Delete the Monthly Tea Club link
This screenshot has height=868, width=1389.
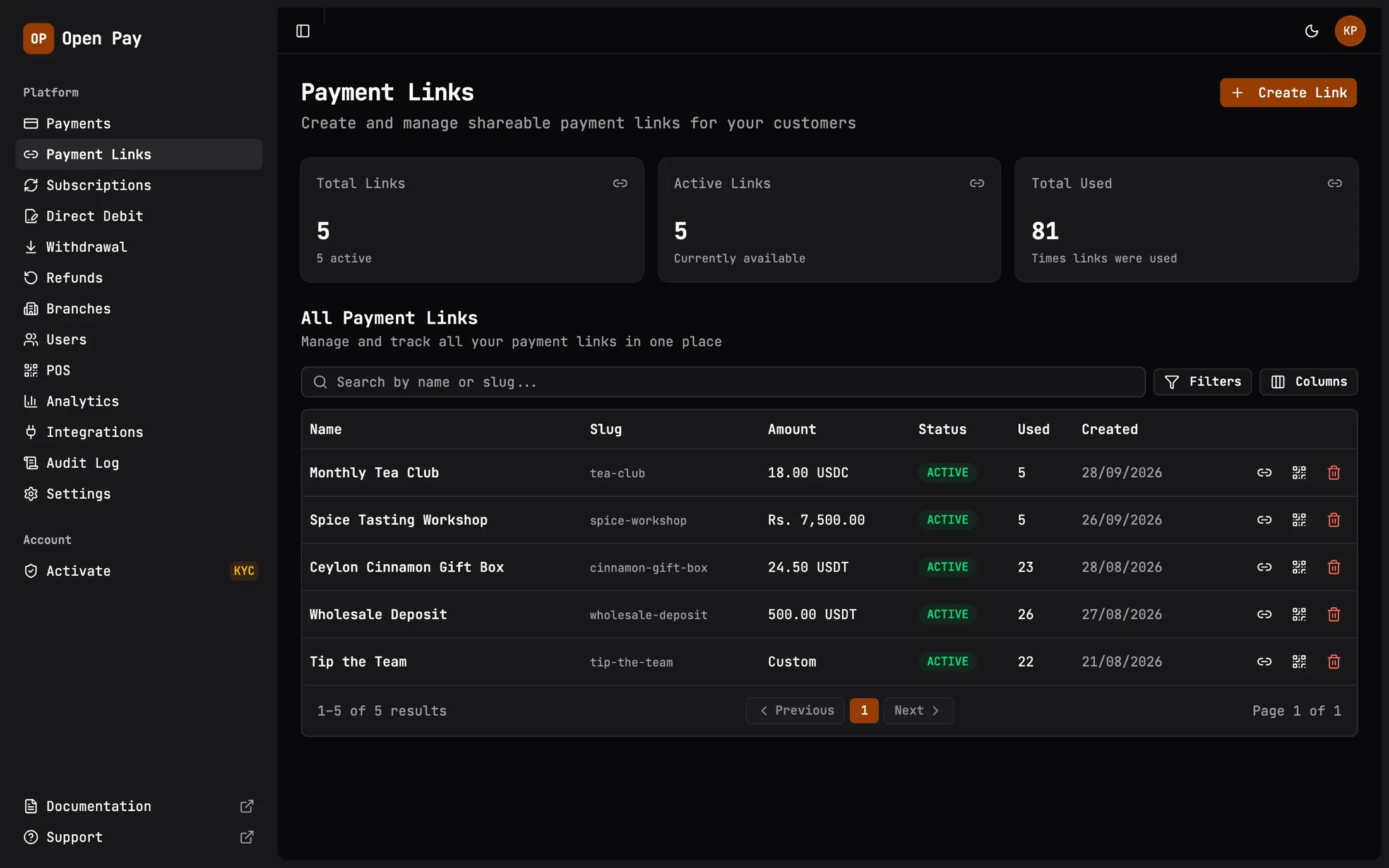coord(1333,472)
